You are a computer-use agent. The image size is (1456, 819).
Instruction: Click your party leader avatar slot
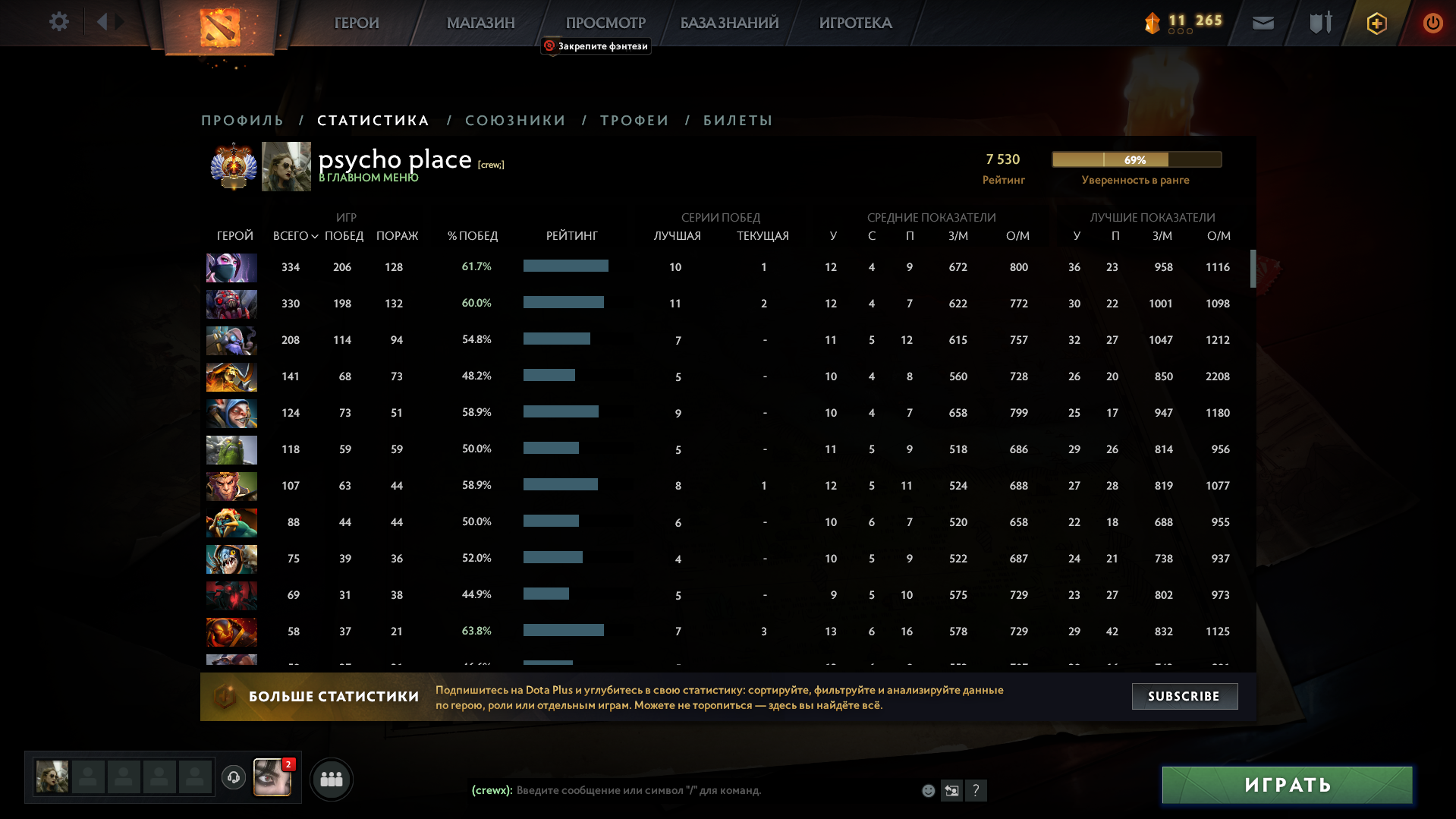52,777
